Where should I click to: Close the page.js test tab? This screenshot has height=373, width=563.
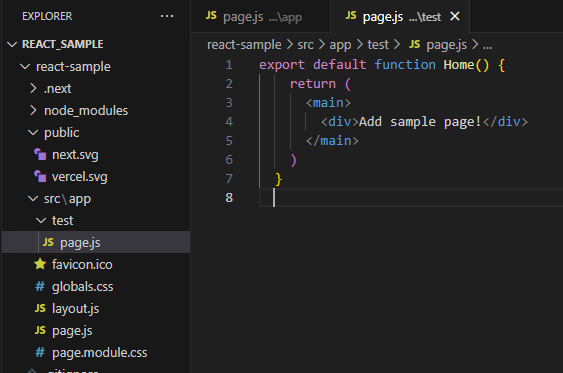[455, 16]
